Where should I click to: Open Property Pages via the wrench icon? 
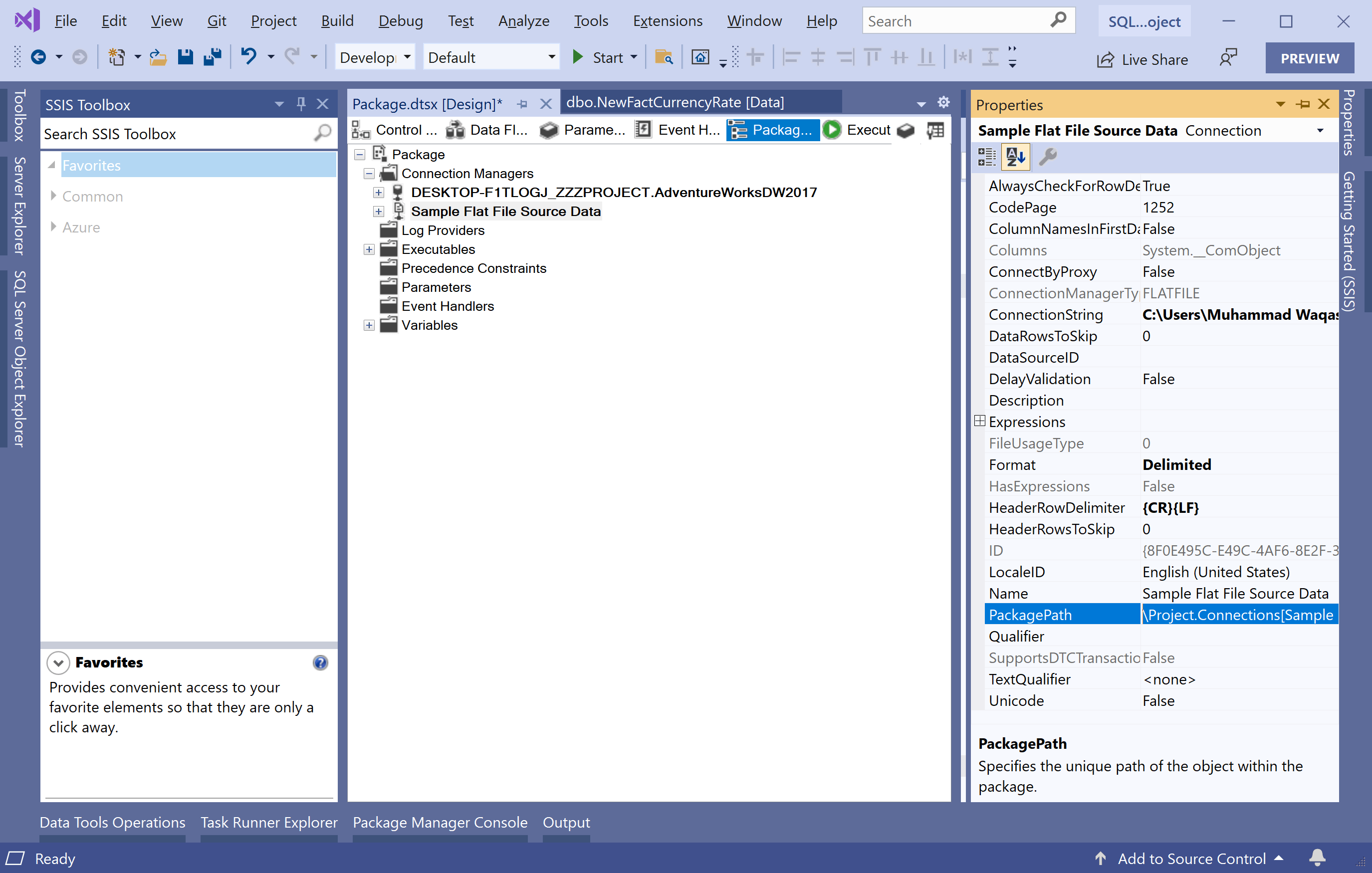pyautogui.click(x=1048, y=157)
